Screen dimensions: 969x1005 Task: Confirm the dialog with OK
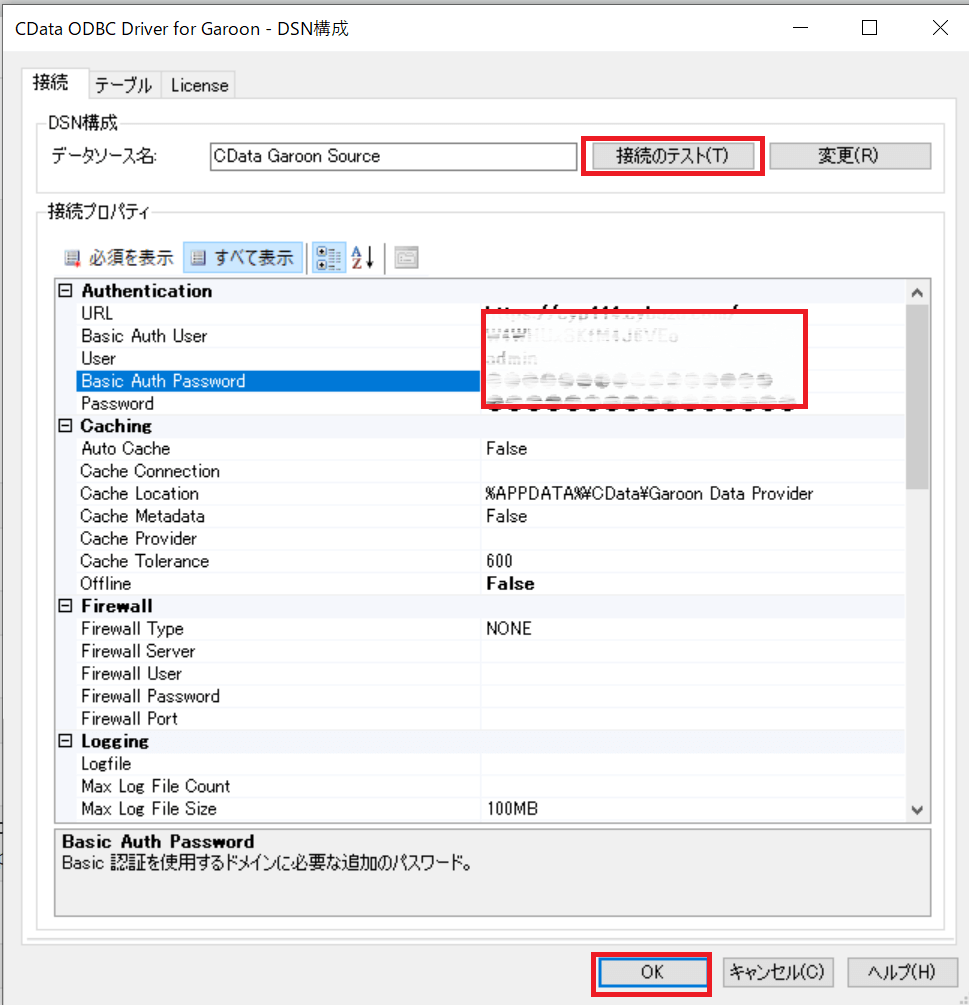click(652, 972)
